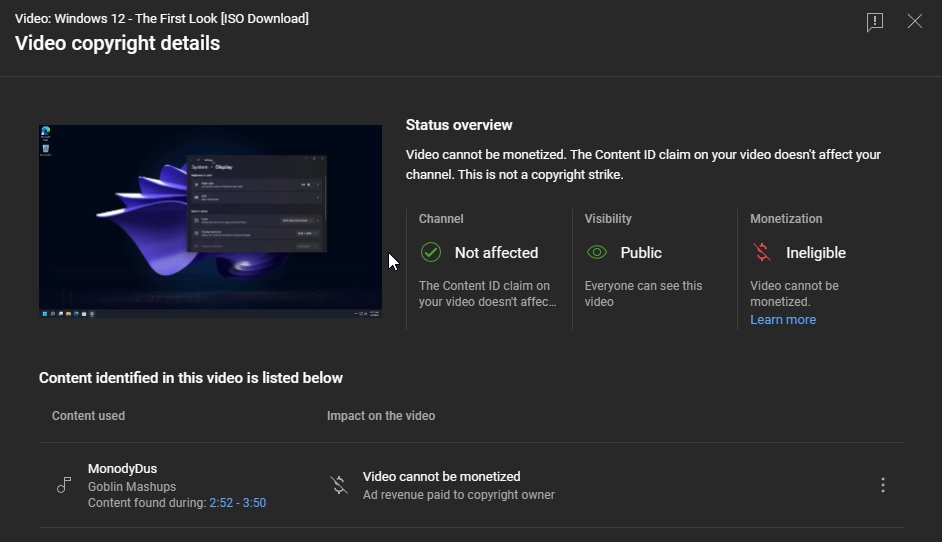Click the send feedback icon
The height and width of the screenshot is (542, 942).
point(875,22)
